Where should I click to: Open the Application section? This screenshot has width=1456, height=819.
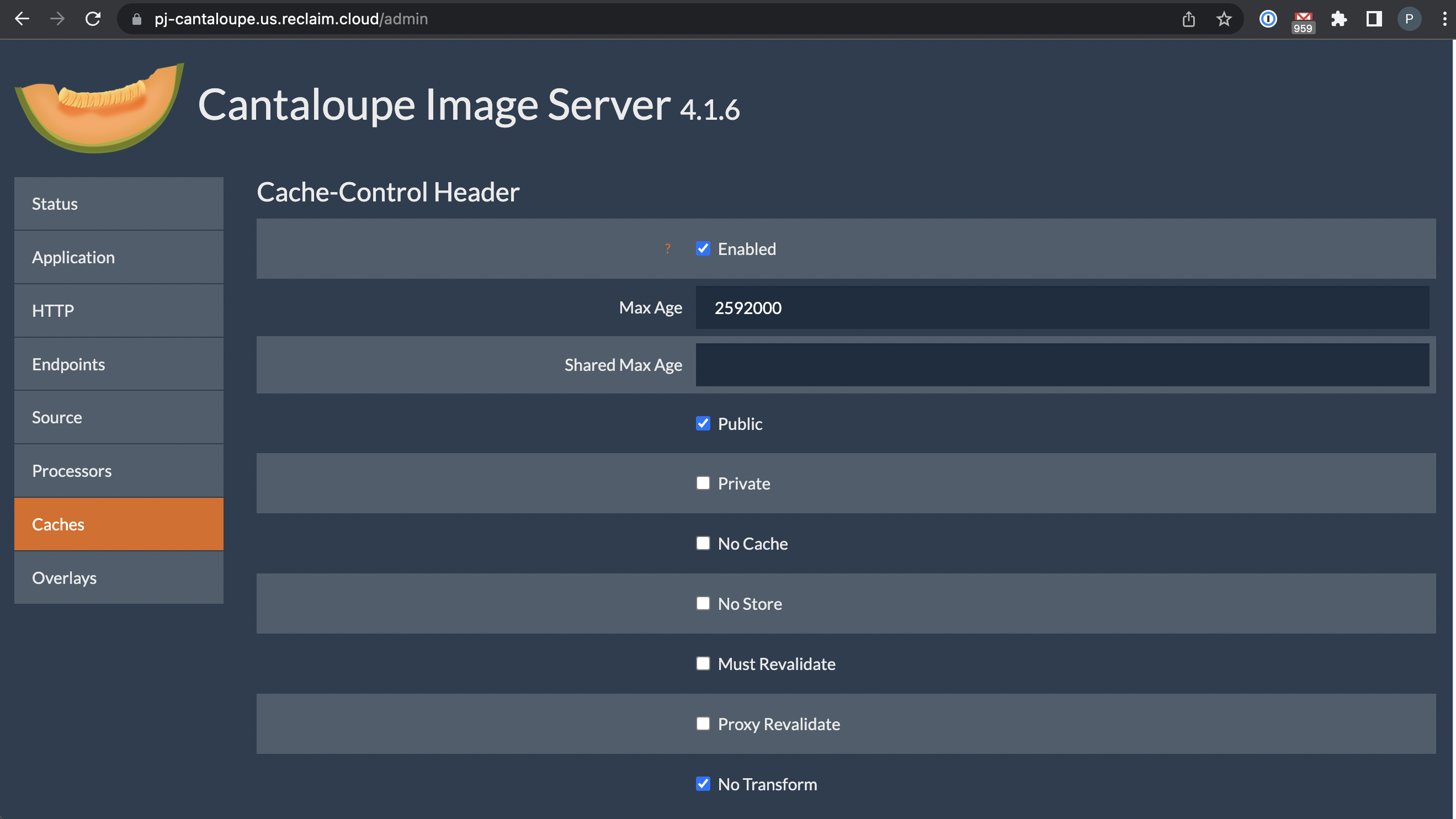coord(119,257)
